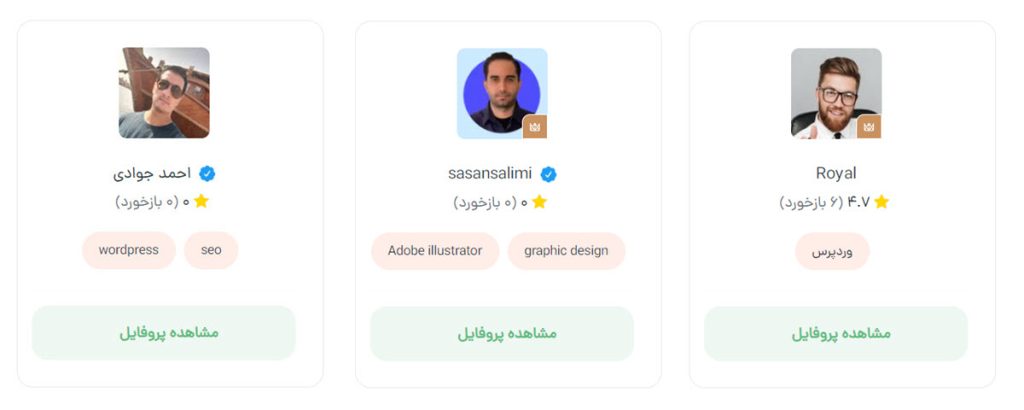The image size is (1024, 410).
Task: Click the verified badge next to احمد جوادی
Action: pos(207,173)
